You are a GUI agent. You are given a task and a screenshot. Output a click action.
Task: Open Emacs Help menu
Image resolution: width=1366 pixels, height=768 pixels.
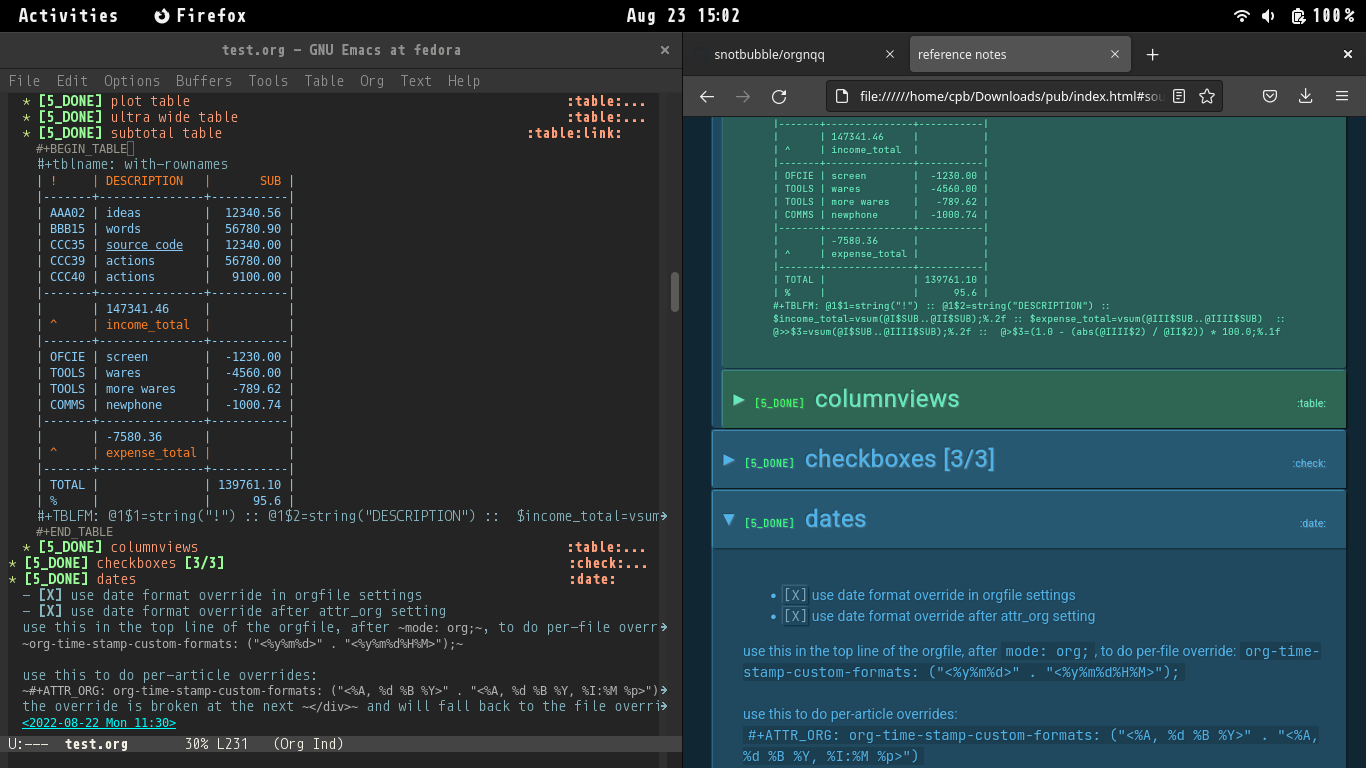coord(464,81)
